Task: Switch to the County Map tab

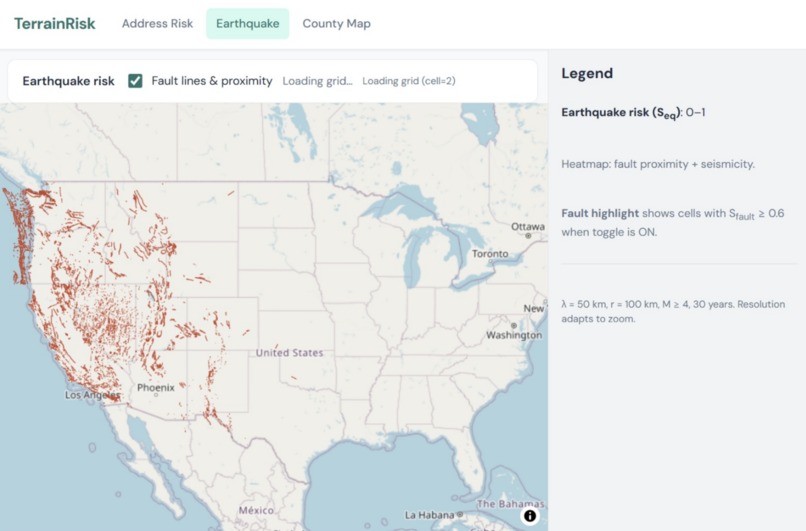Action: tap(336, 24)
